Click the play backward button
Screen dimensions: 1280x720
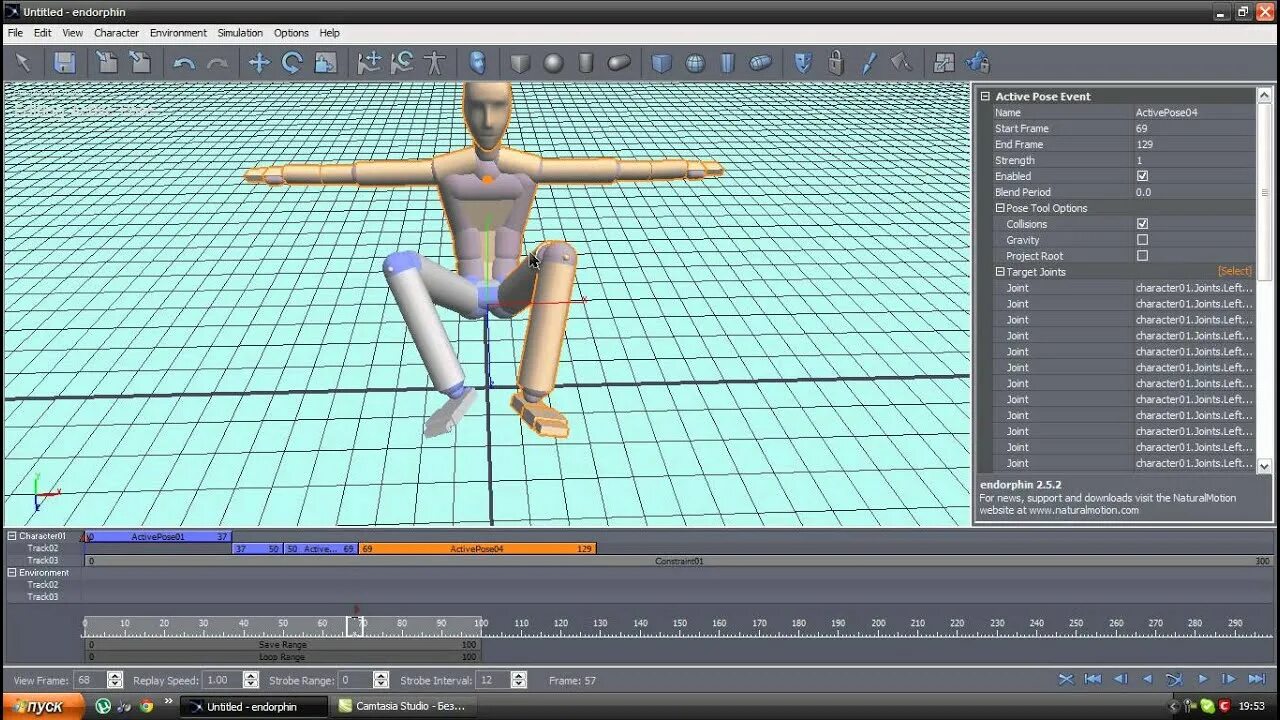click(x=1147, y=679)
